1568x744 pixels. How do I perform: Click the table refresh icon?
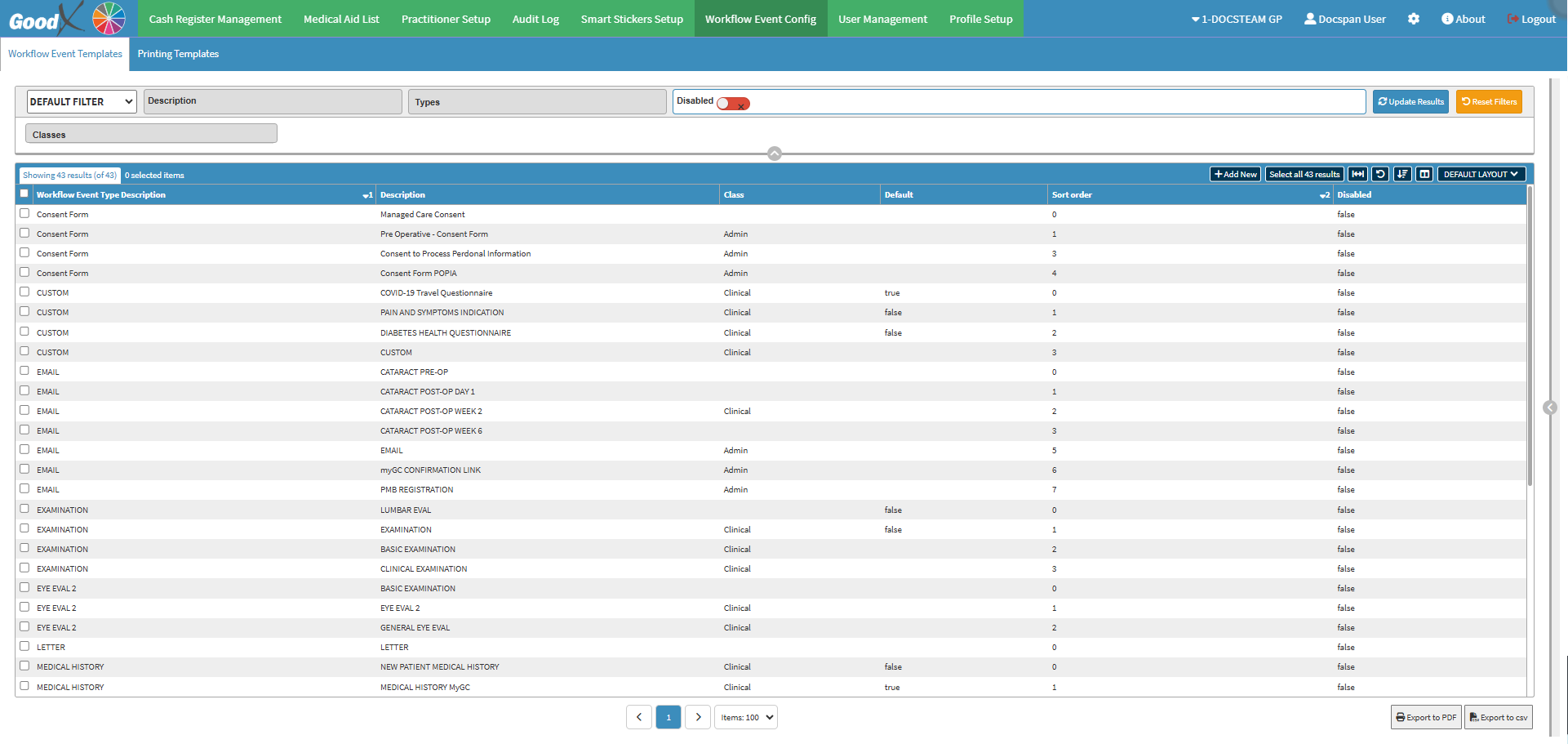coord(1380,174)
